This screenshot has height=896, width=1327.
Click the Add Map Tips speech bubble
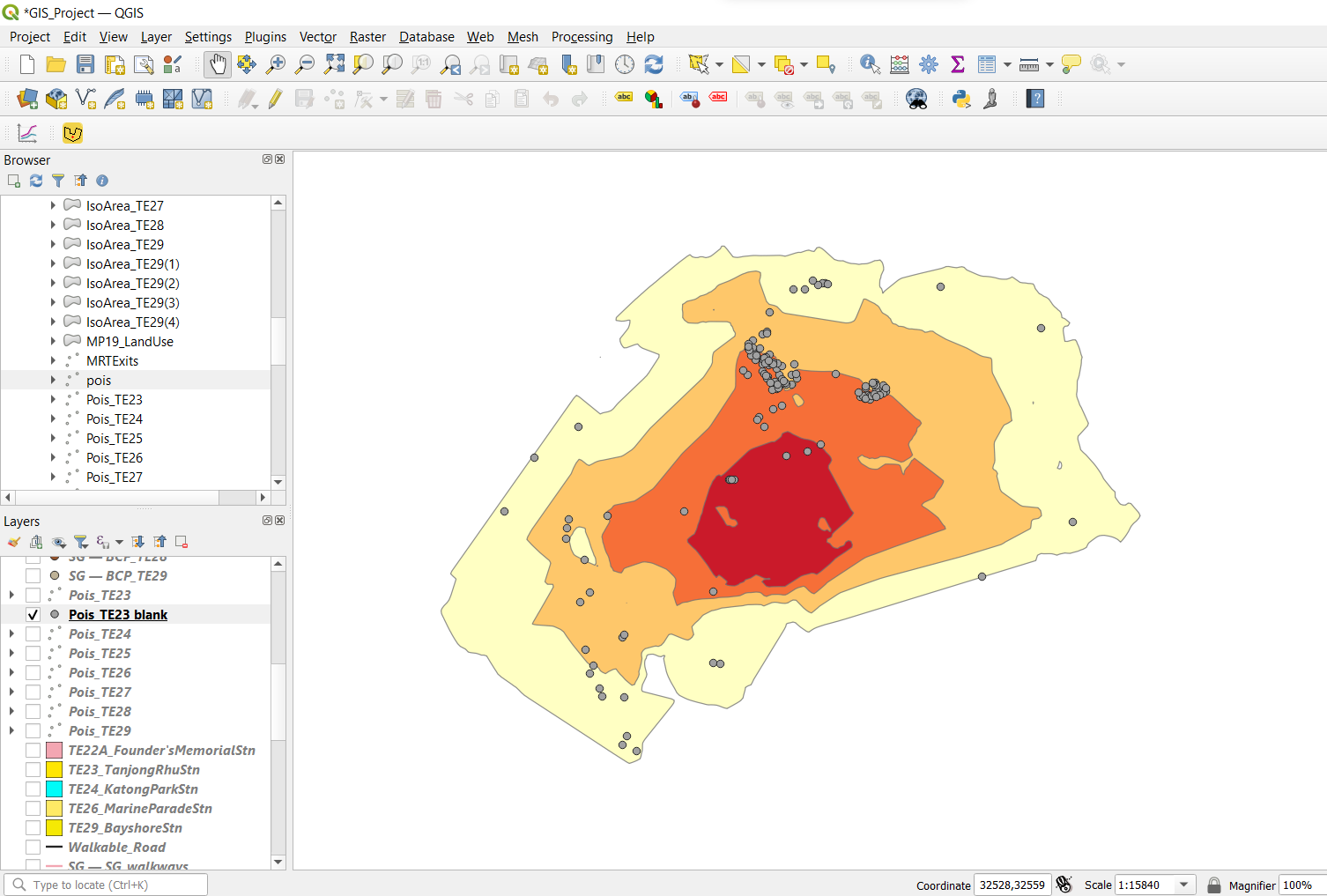point(1071,64)
